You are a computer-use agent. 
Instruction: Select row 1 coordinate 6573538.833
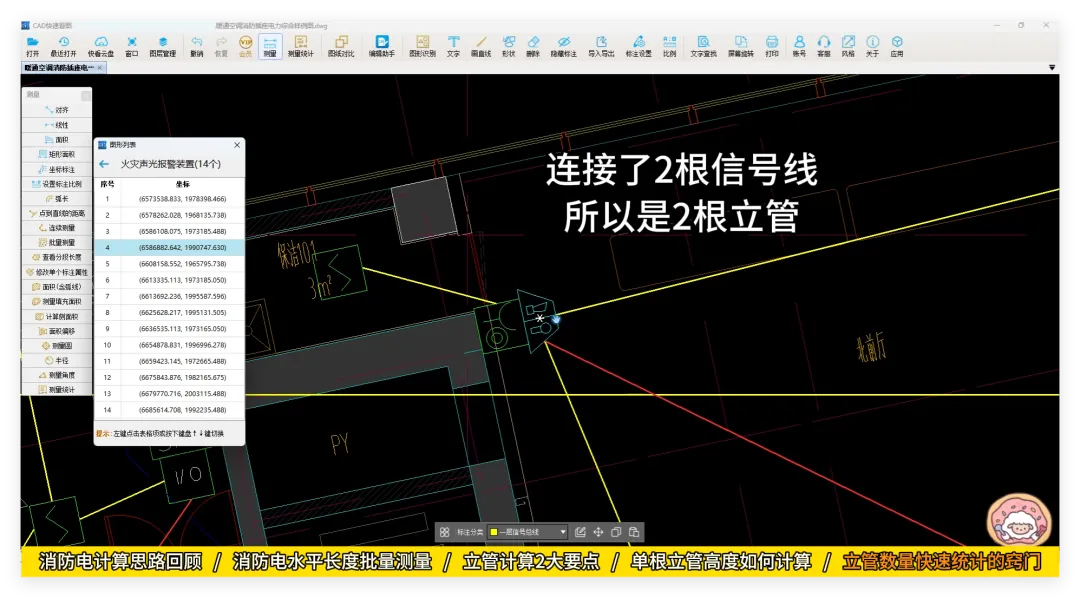click(169, 198)
